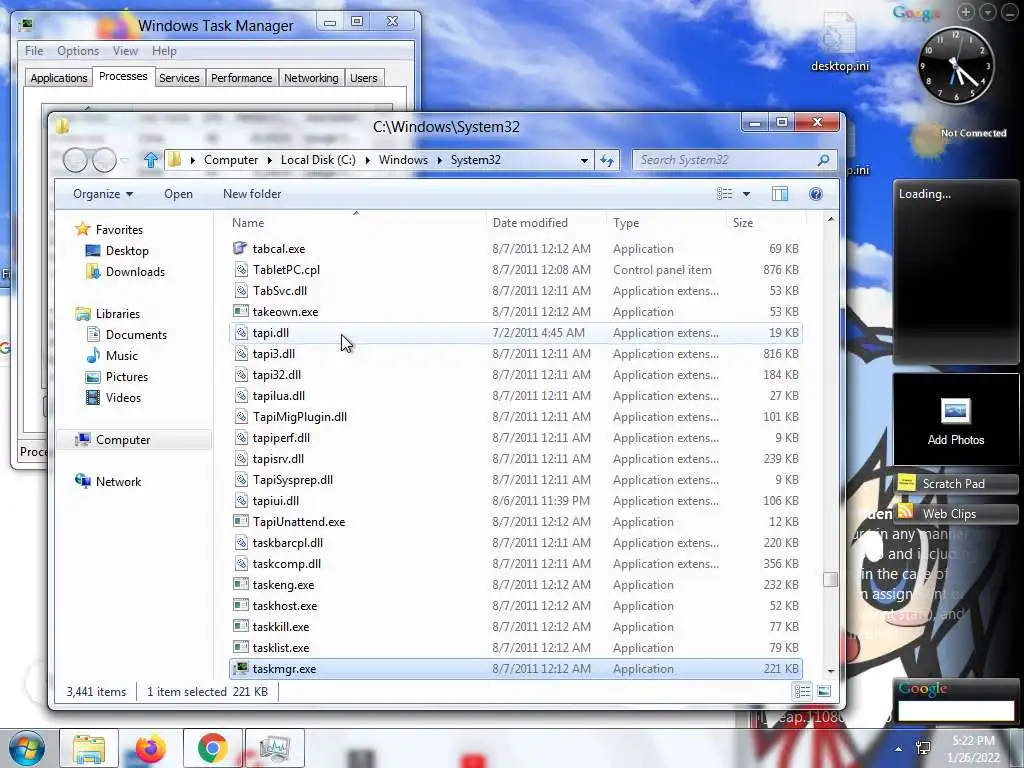
Task: Open the Scratch Pad gadget
Action: click(x=955, y=483)
